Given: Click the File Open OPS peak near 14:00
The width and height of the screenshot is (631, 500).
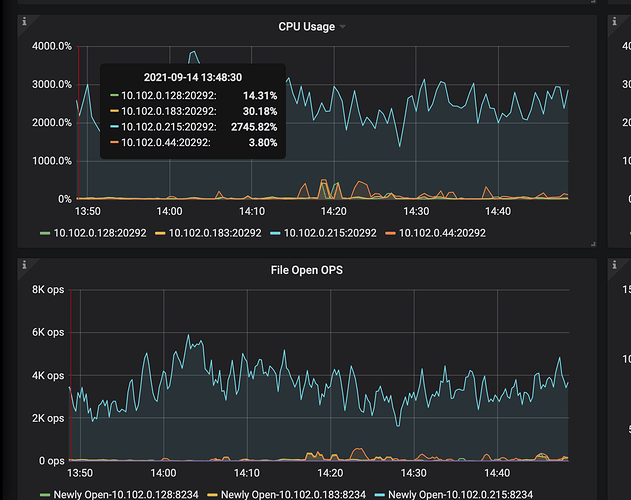Looking at the screenshot, I should [187, 336].
